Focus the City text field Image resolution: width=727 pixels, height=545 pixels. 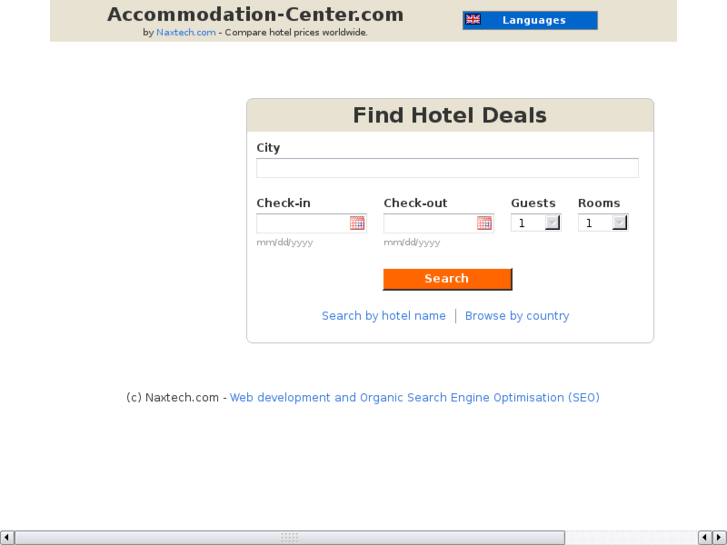[447, 168]
